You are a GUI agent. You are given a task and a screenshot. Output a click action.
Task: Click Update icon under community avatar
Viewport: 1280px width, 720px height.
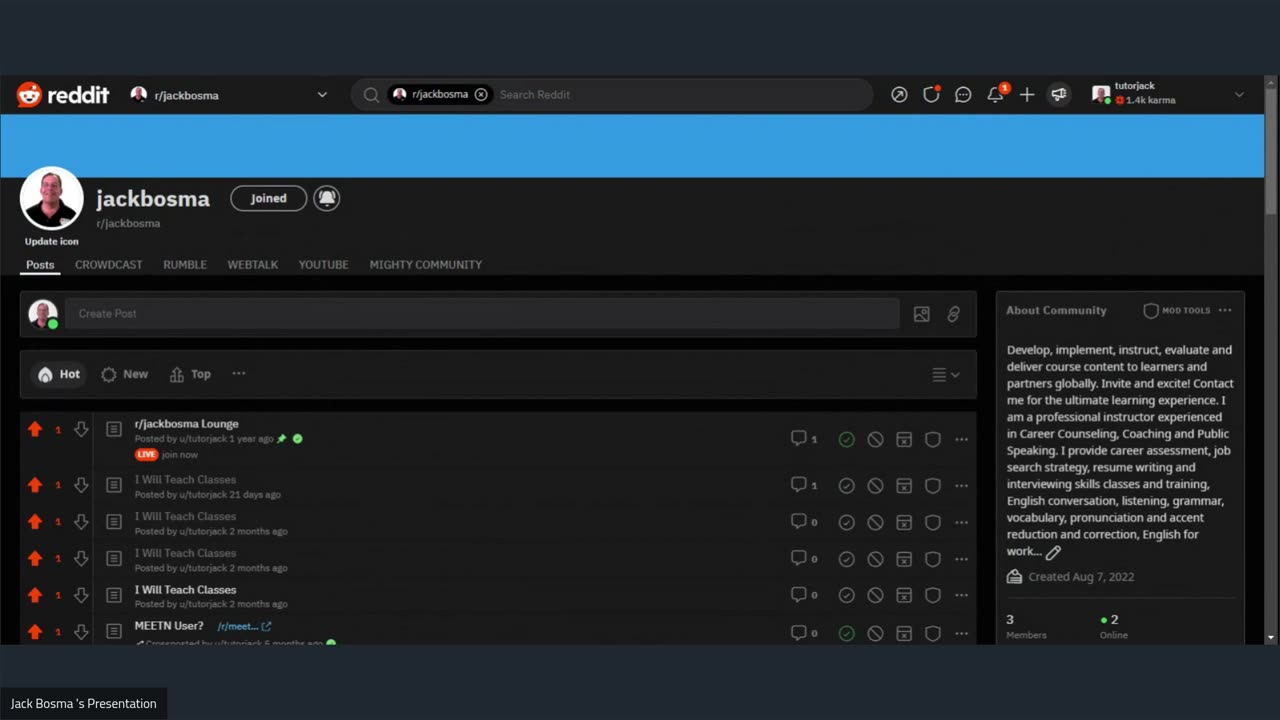tap(52, 241)
